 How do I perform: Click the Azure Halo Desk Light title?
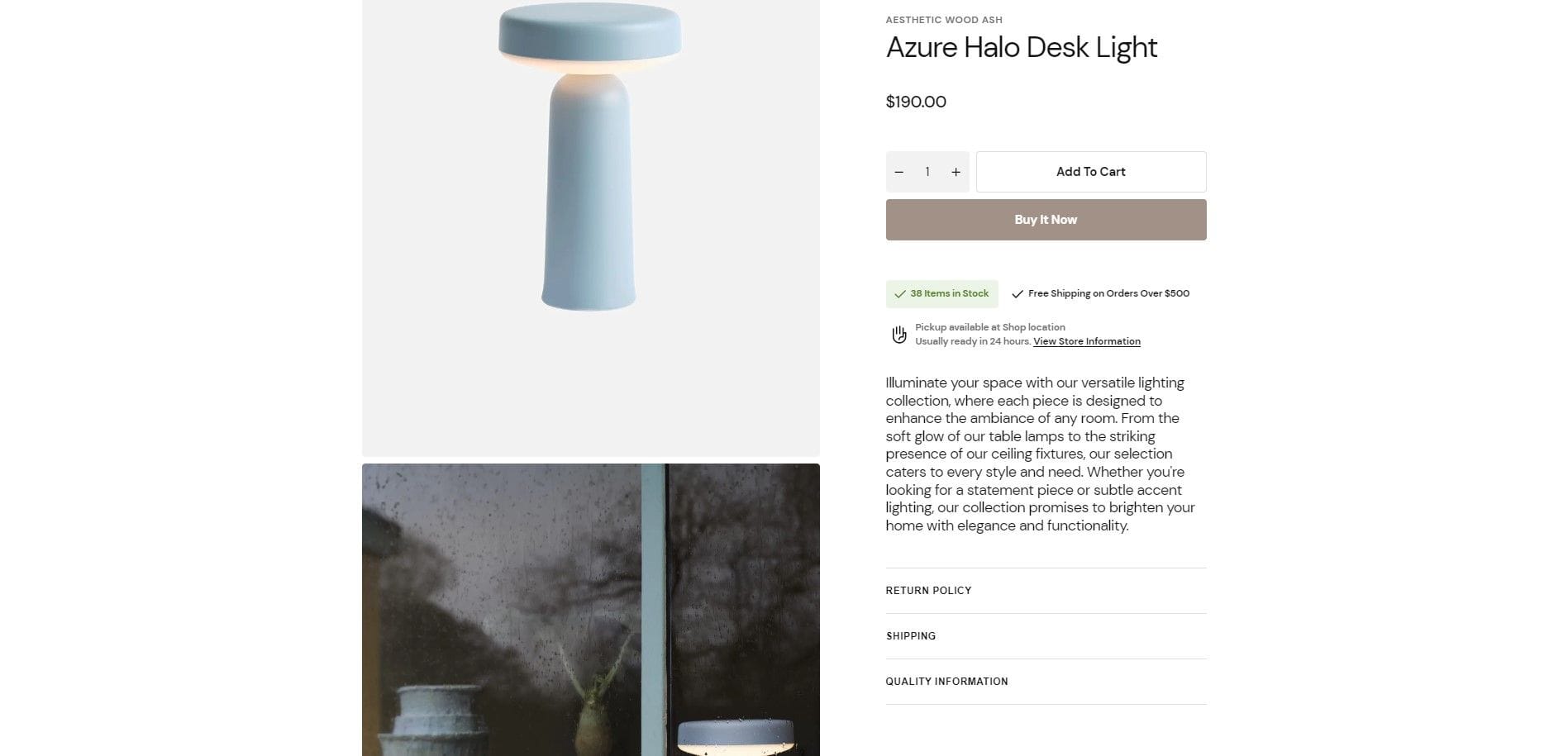1022,48
